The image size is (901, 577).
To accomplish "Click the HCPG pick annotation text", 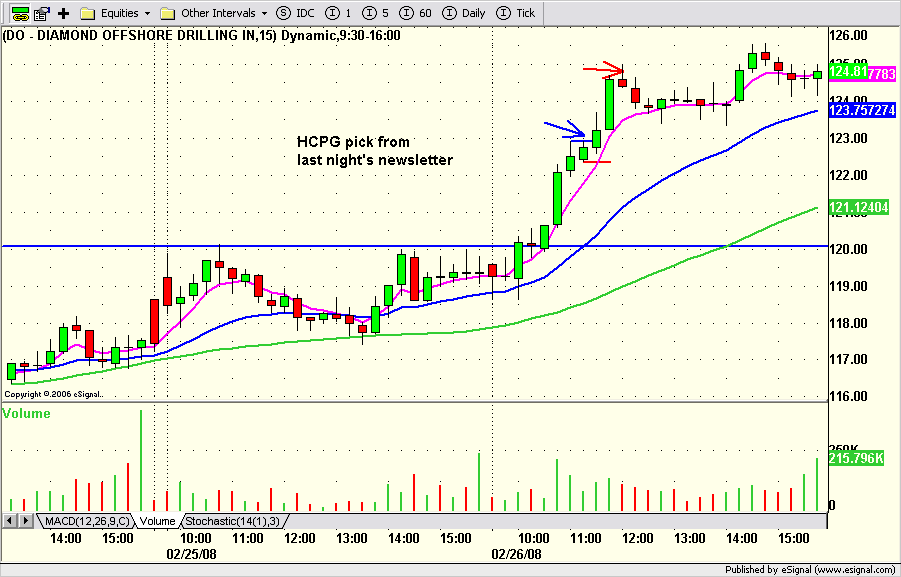I will click(375, 151).
